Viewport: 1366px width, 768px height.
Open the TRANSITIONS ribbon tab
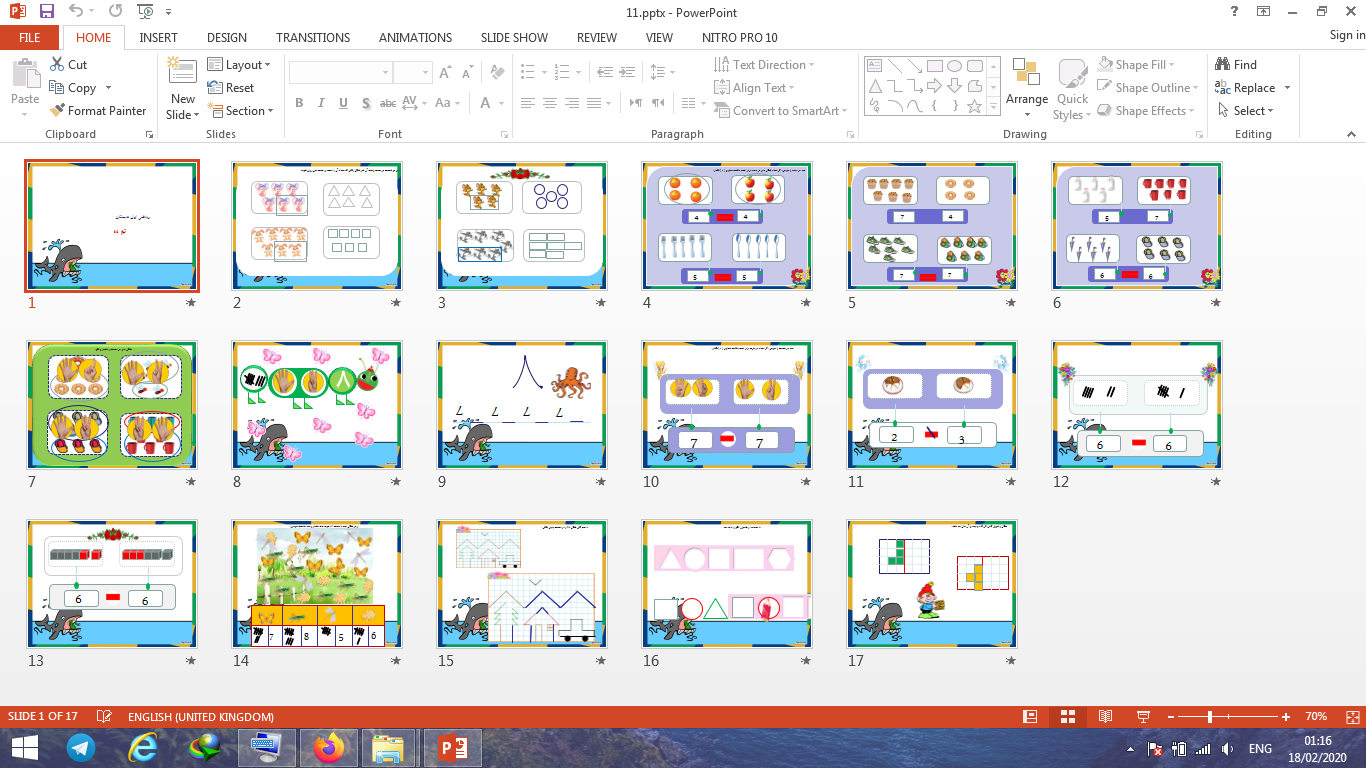(313, 37)
